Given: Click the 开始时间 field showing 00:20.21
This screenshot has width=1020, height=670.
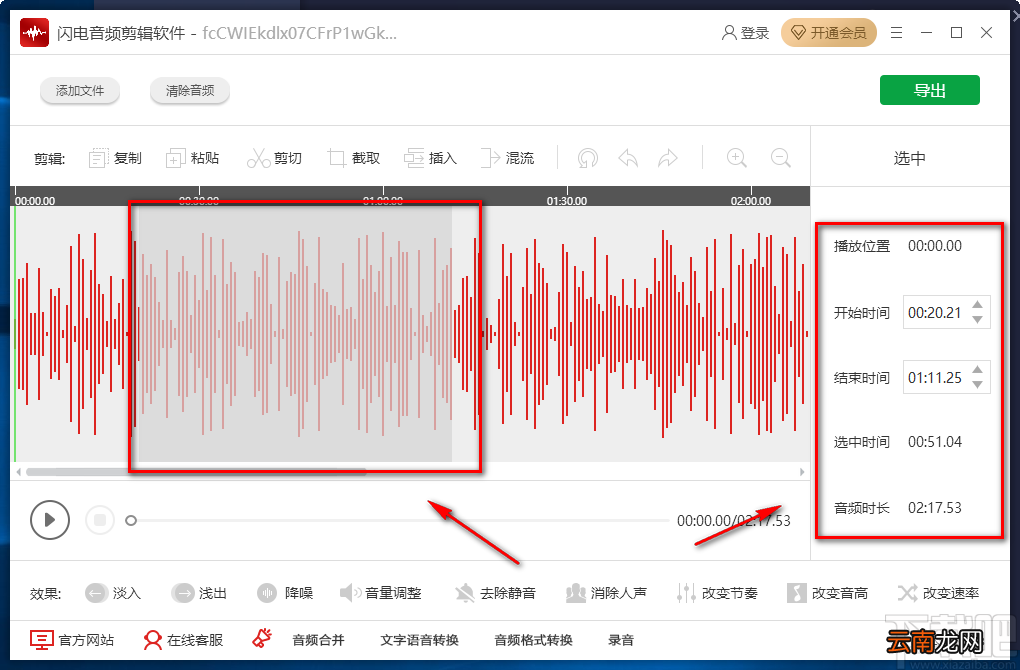Looking at the screenshot, I should pyautogui.click(x=946, y=312).
